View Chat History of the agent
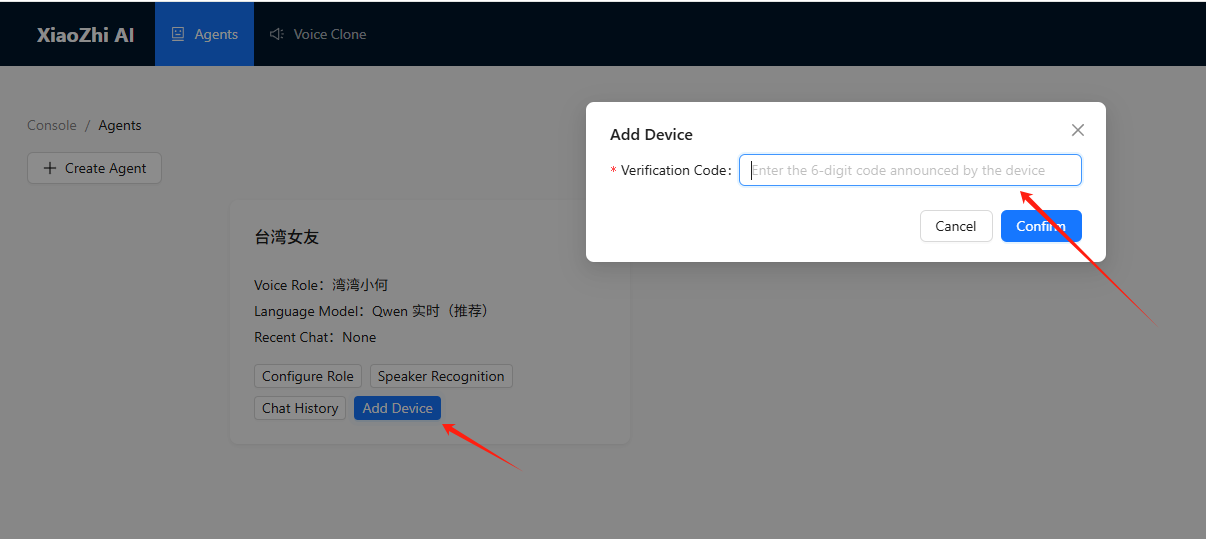The image size is (1206, 539). [x=300, y=408]
